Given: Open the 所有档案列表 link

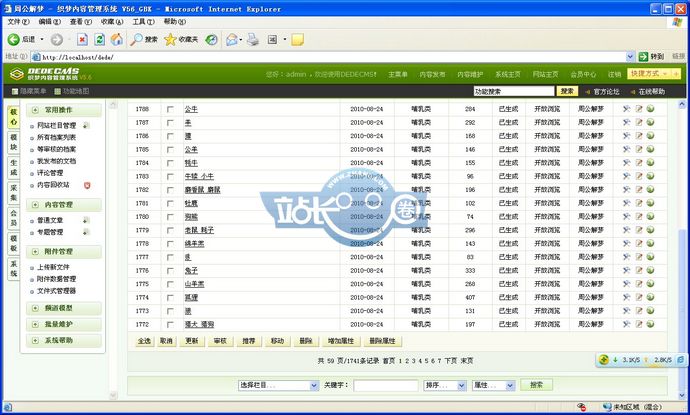Looking at the screenshot, I should click(56, 137).
